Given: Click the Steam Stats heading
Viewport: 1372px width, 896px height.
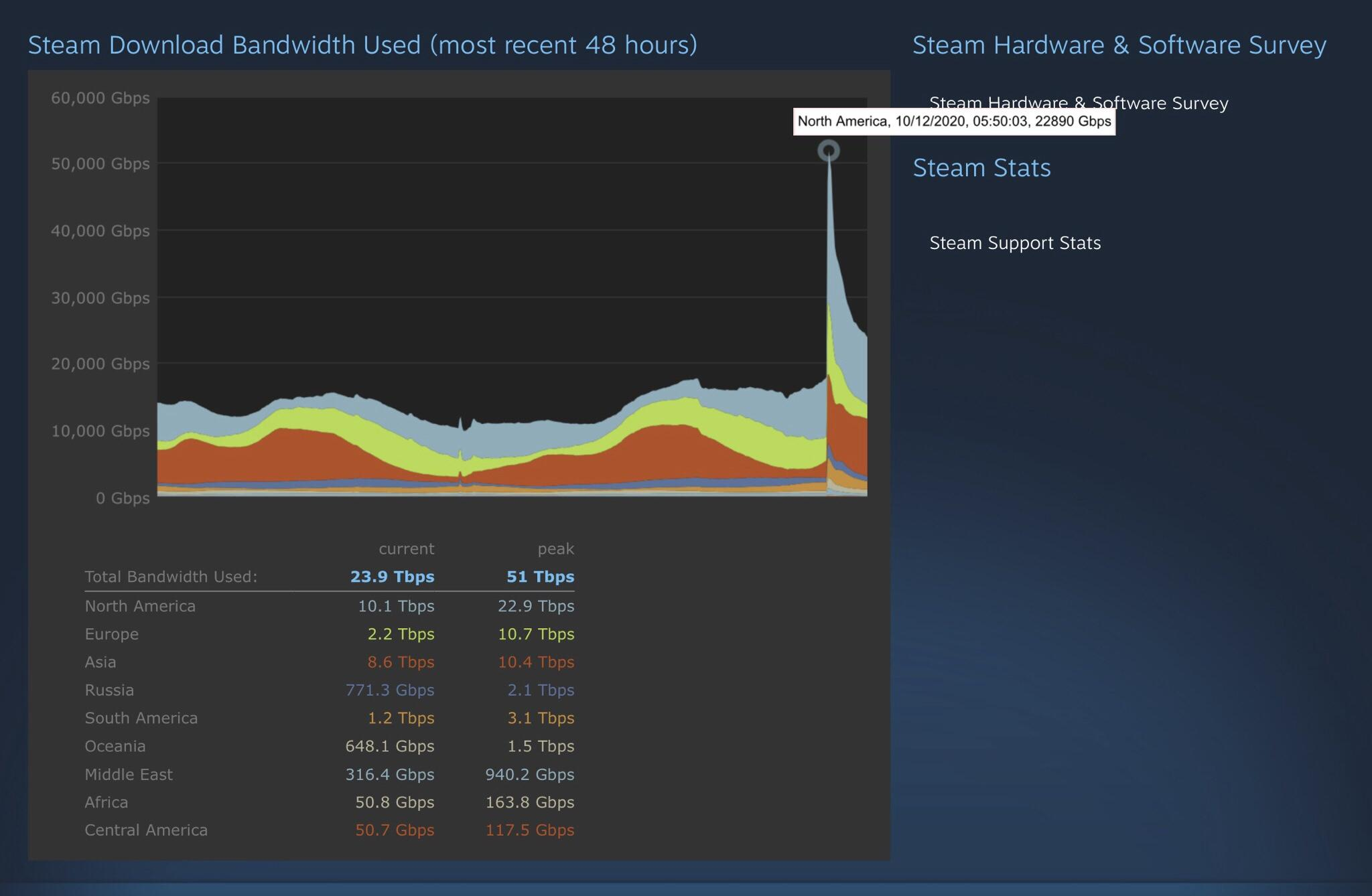Looking at the screenshot, I should 981,167.
